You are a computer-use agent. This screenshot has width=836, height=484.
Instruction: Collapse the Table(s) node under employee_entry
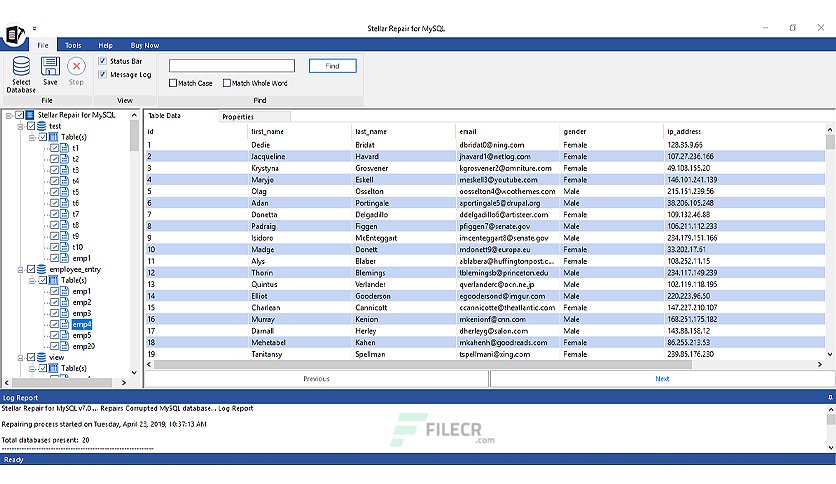coord(32,280)
